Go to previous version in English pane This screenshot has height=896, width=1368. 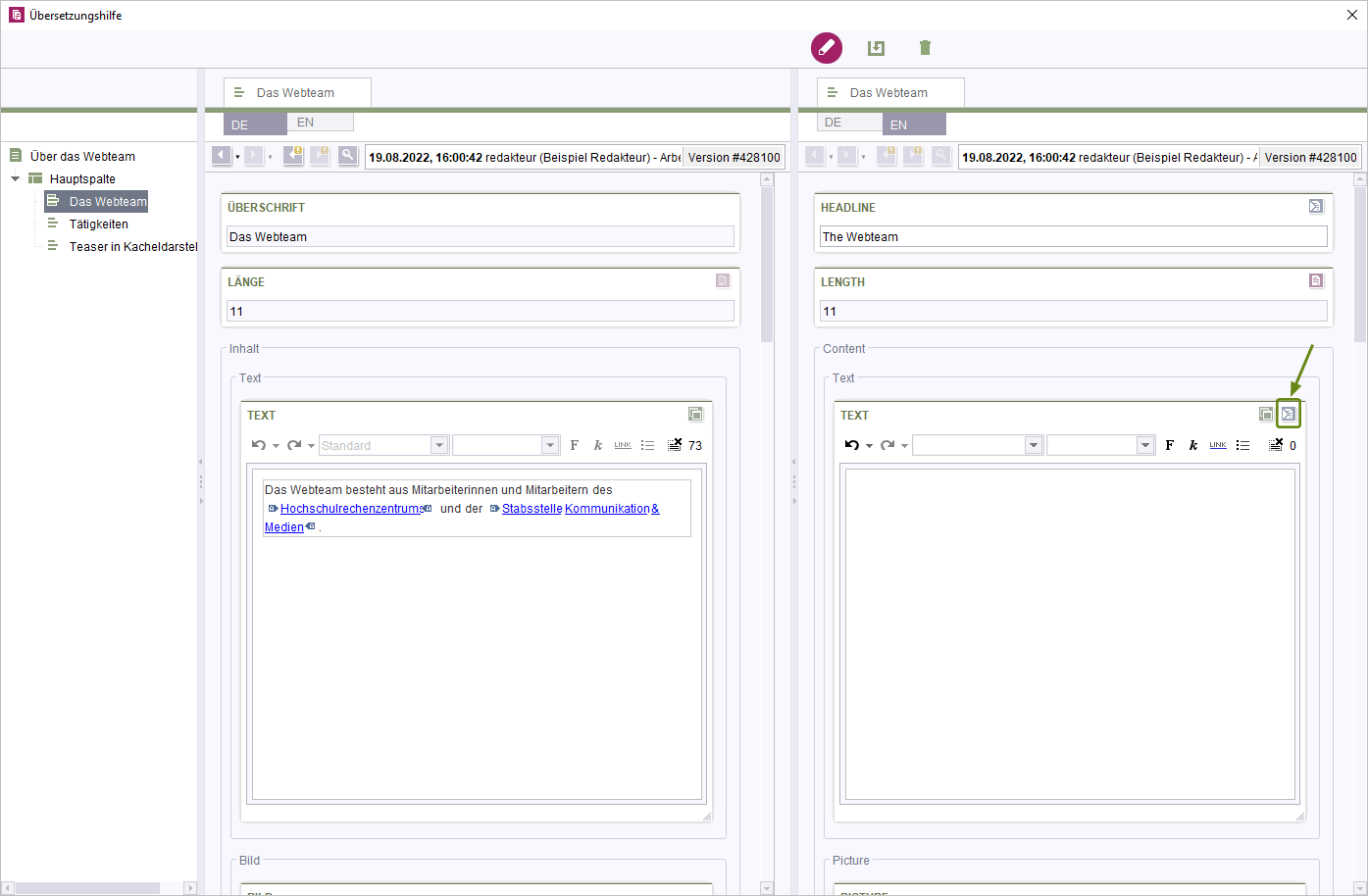click(814, 155)
